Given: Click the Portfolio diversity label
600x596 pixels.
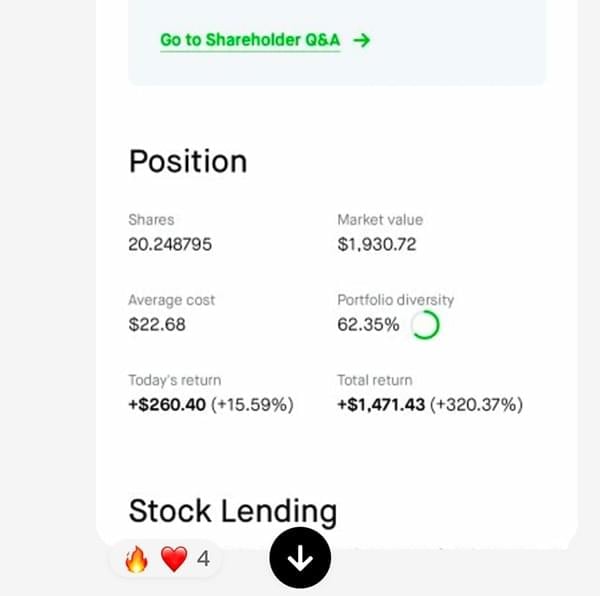Looking at the screenshot, I should pos(395,300).
